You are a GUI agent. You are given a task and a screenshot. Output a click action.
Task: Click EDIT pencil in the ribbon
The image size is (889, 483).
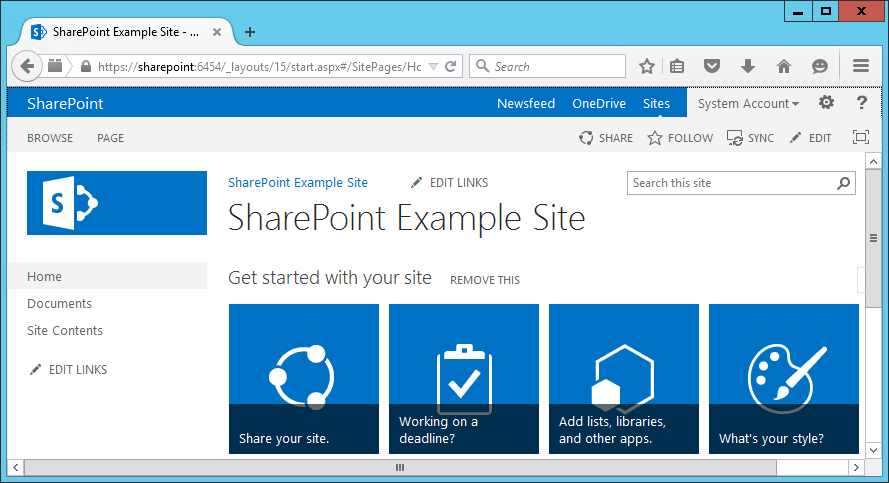(x=811, y=138)
